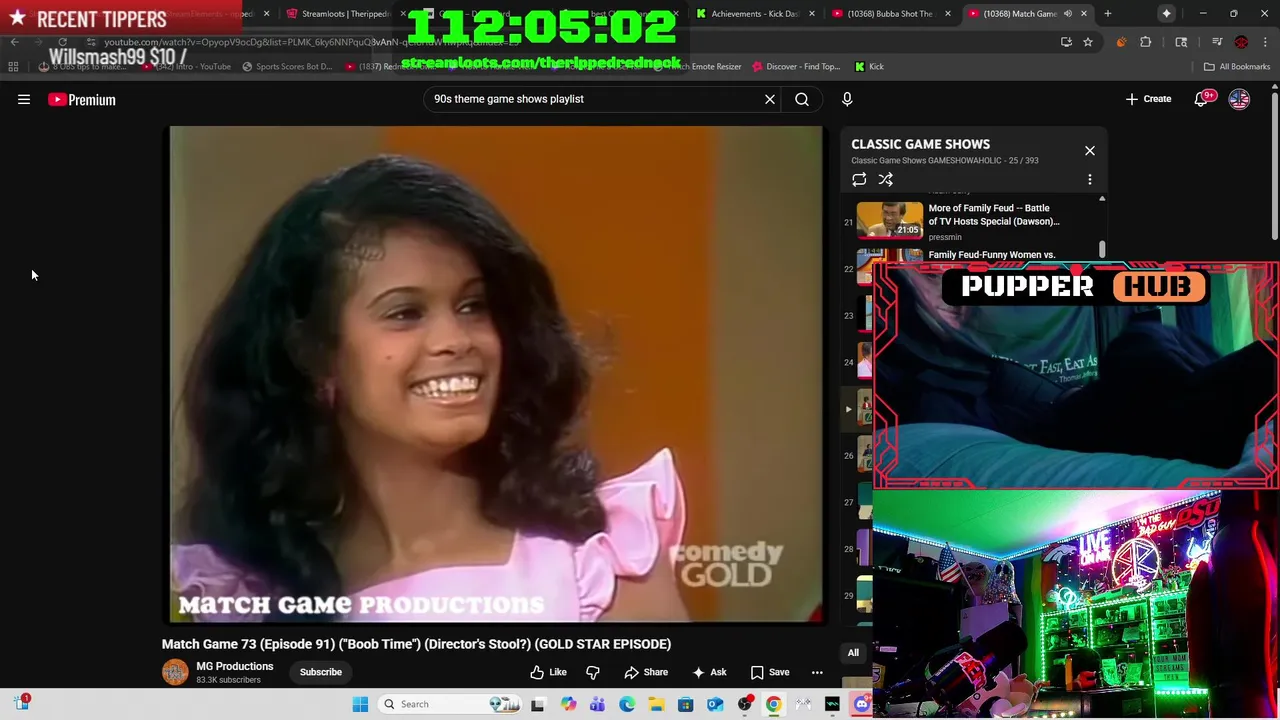This screenshot has height=720, width=1280.
Task: Open MG Productions channel avatar
Action: coord(175,672)
